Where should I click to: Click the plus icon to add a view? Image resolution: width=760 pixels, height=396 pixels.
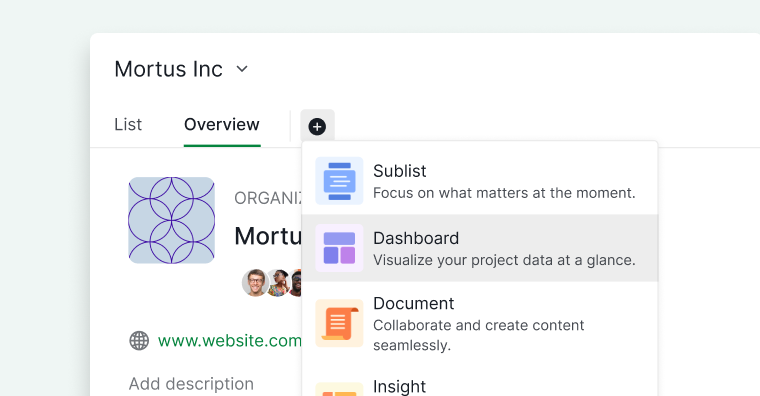[317, 127]
